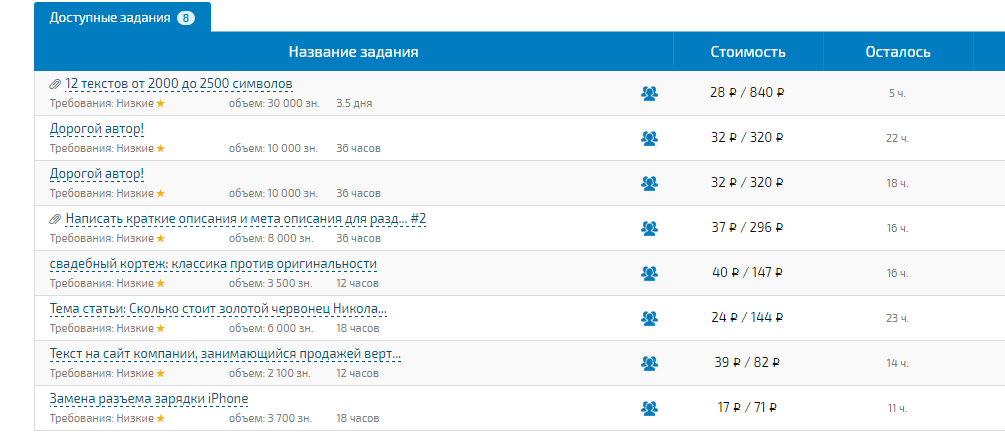Image resolution: width=1005 pixels, height=434 pixels.
Task: Select price 37 ₽ / 296 ₽
Action: tap(747, 227)
